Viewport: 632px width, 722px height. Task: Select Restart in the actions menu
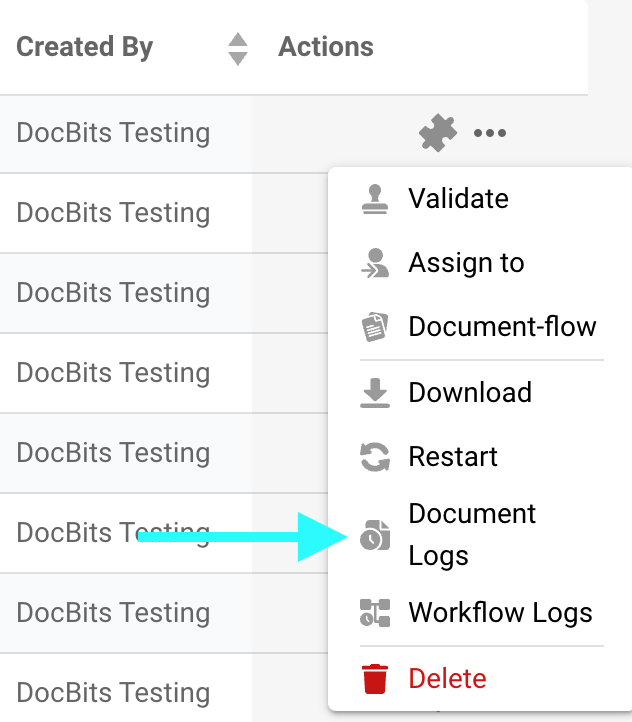[x=453, y=457]
